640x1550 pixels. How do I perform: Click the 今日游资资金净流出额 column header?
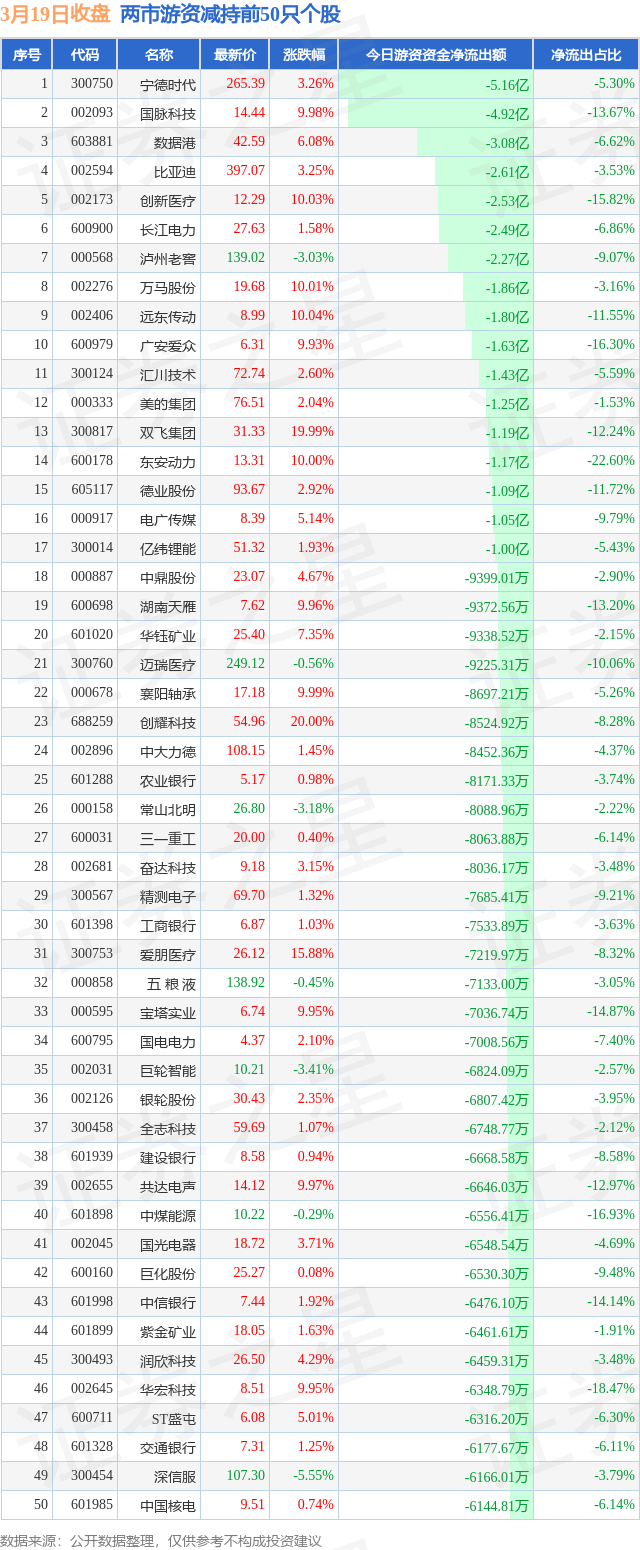pos(435,55)
